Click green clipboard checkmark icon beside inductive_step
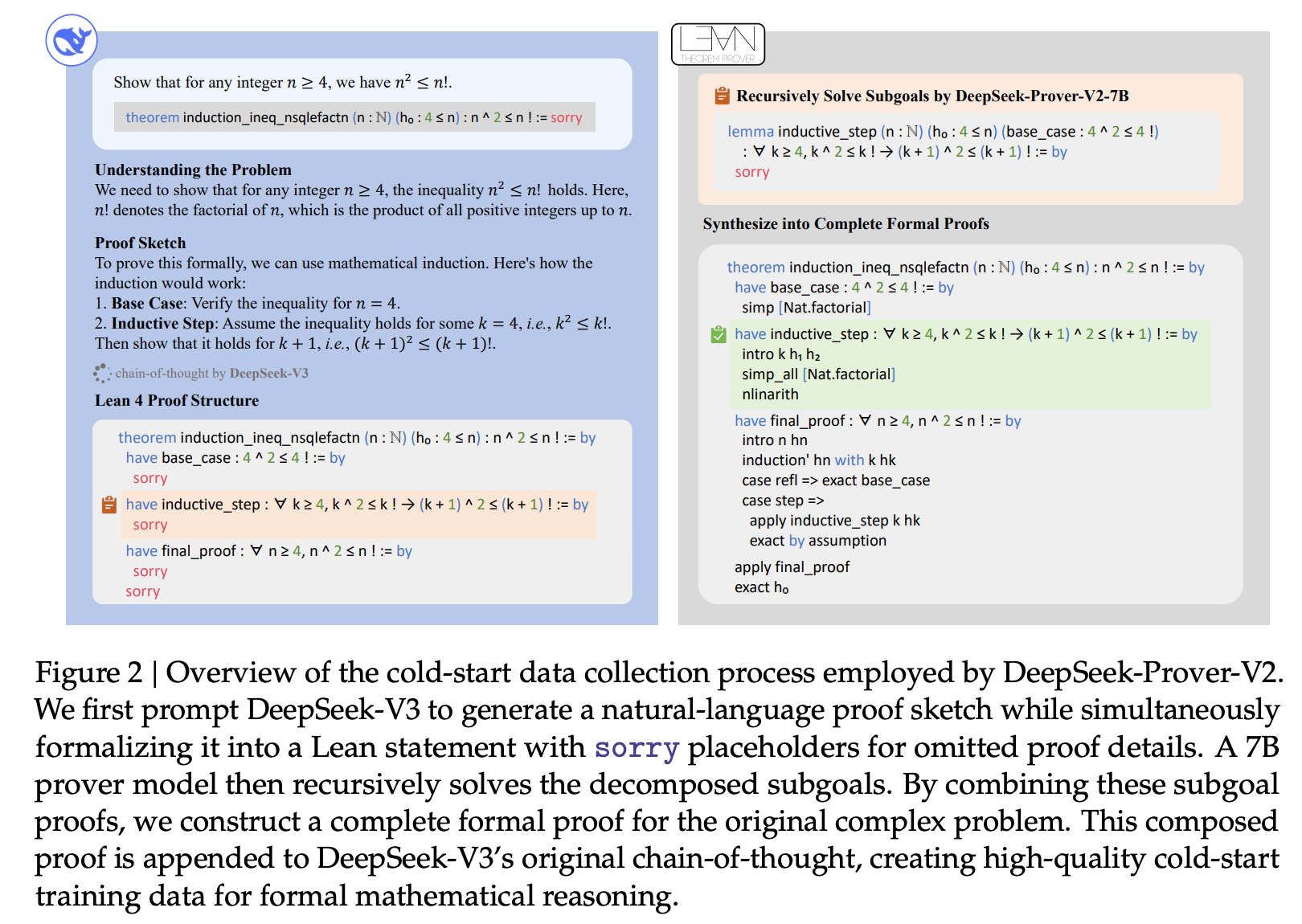 click(x=719, y=334)
